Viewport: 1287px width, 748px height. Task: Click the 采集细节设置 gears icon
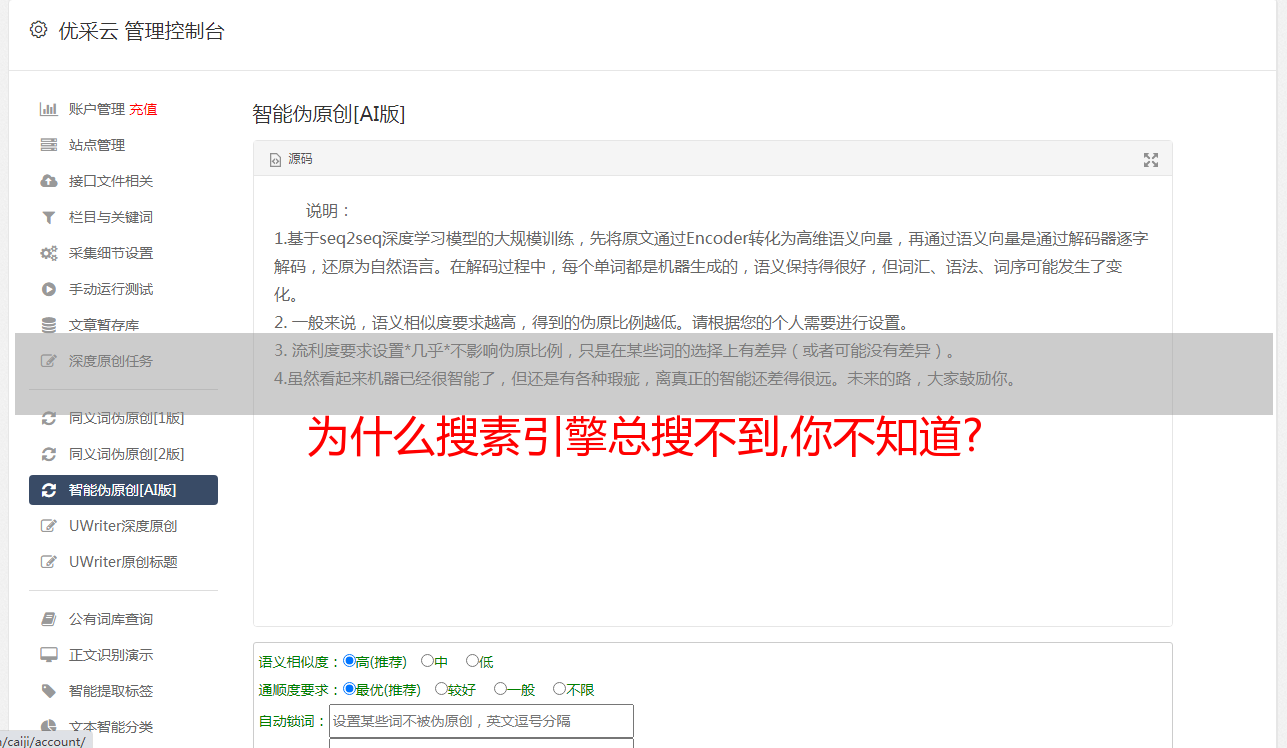pos(48,253)
